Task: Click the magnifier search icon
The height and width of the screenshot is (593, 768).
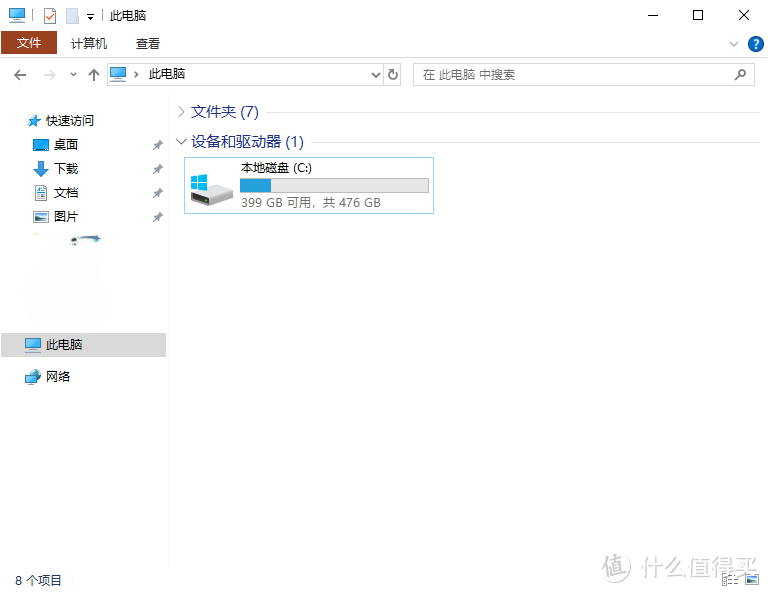Action: pyautogui.click(x=741, y=75)
